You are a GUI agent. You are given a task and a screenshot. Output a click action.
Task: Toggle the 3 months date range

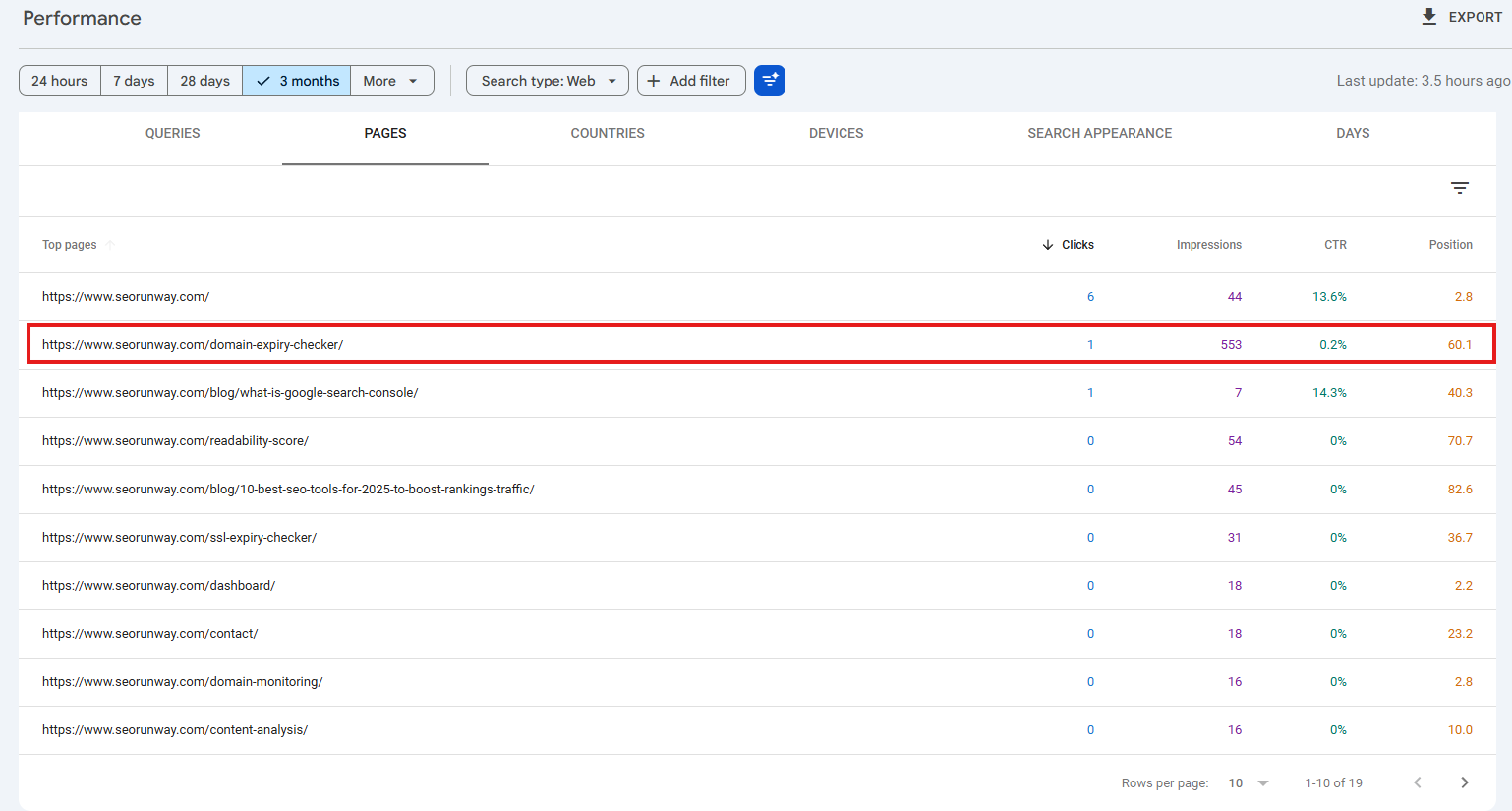297,81
